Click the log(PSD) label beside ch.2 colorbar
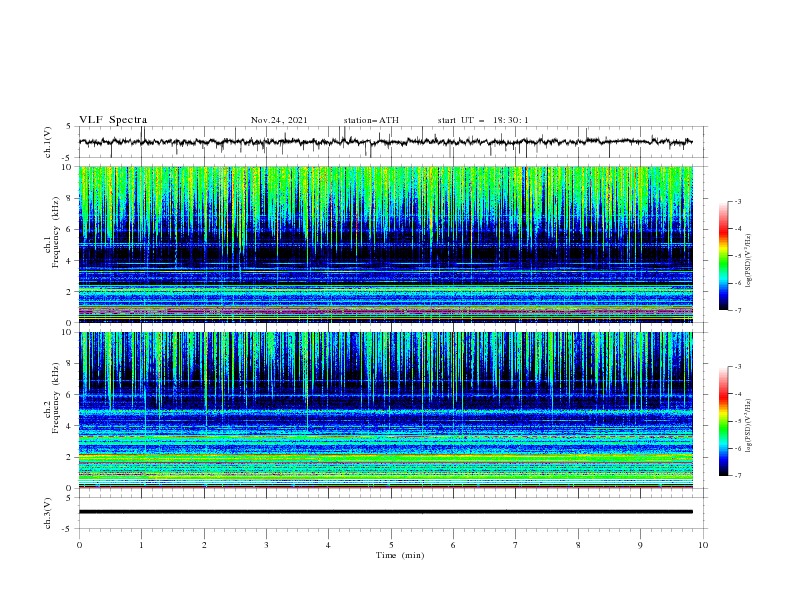 pyautogui.click(x=749, y=426)
